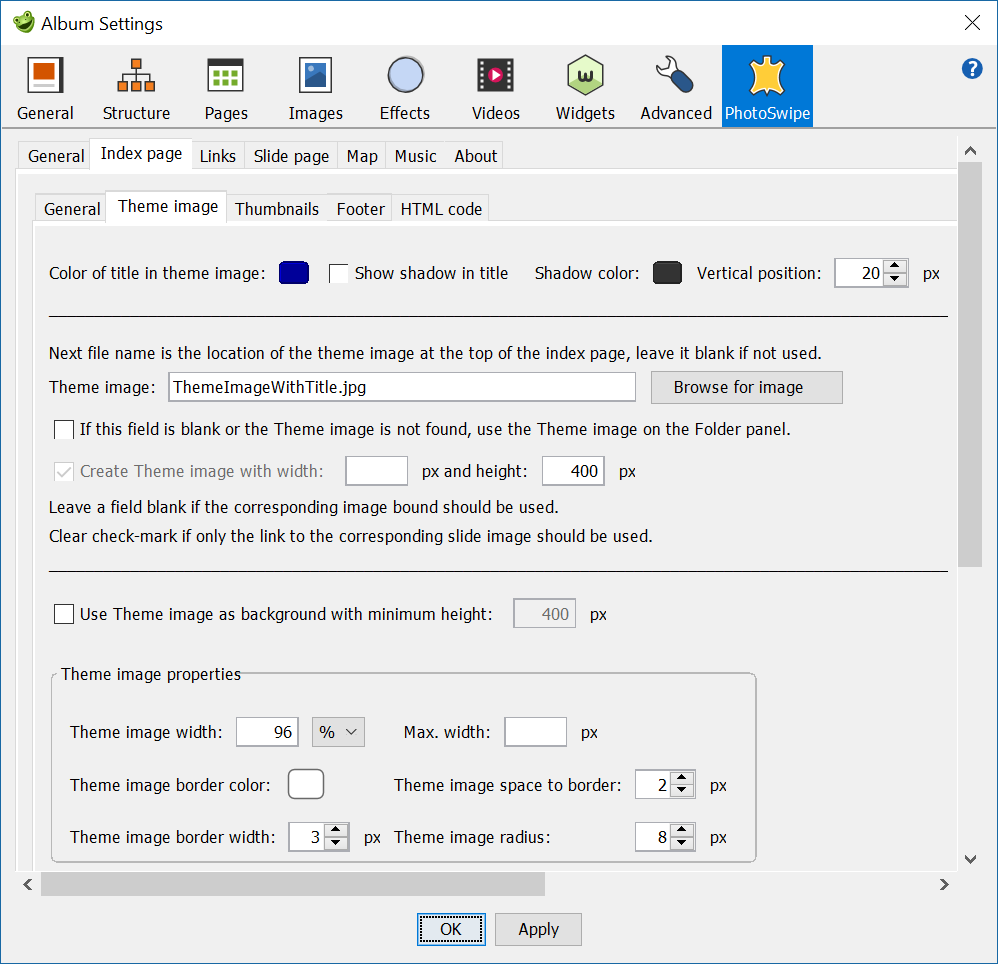Open the Advanced settings wrench icon
Viewport: 998px width, 964px height.
pyautogui.click(x=674, y=85)
